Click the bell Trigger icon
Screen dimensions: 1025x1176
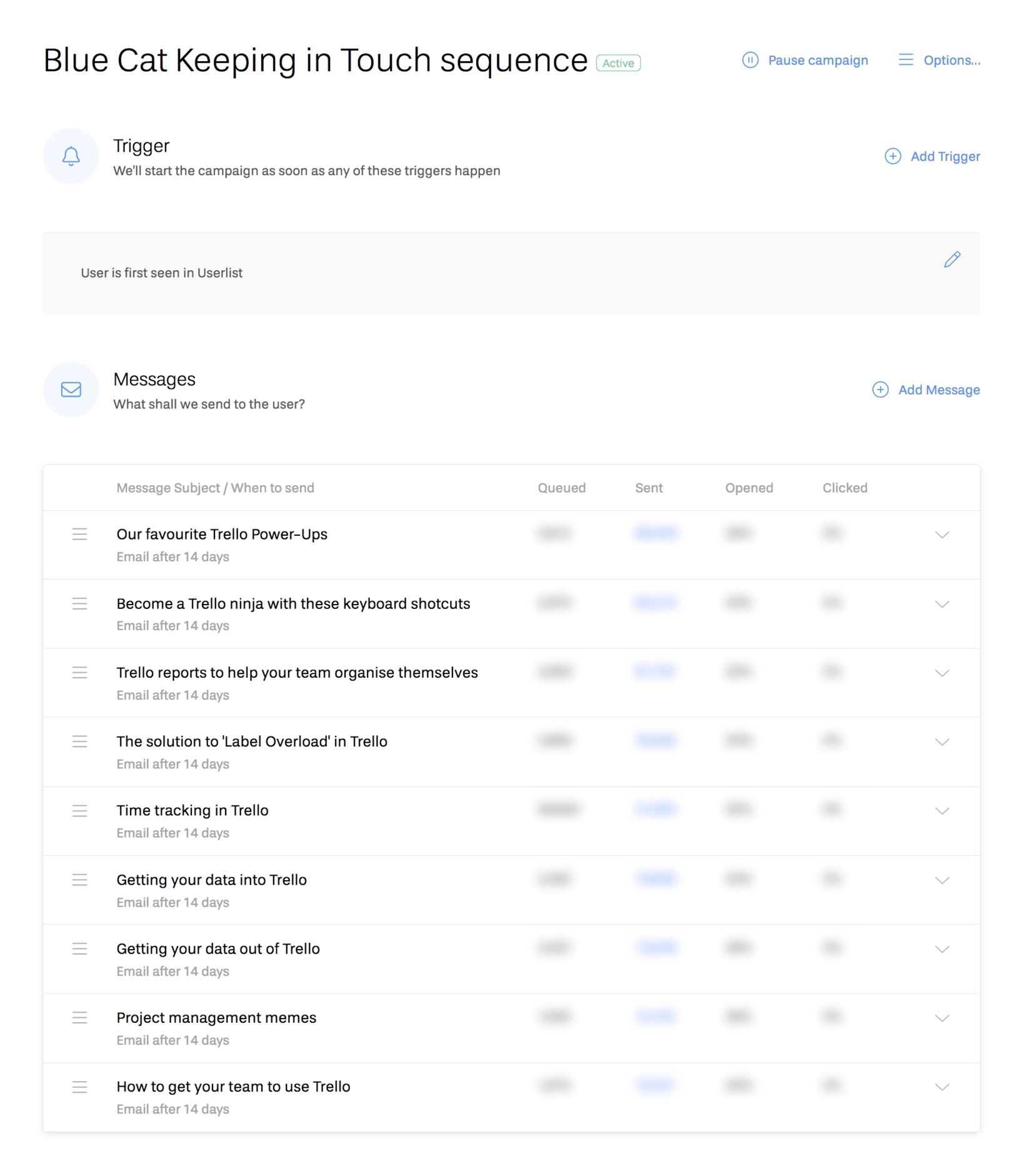coord(71,156)
